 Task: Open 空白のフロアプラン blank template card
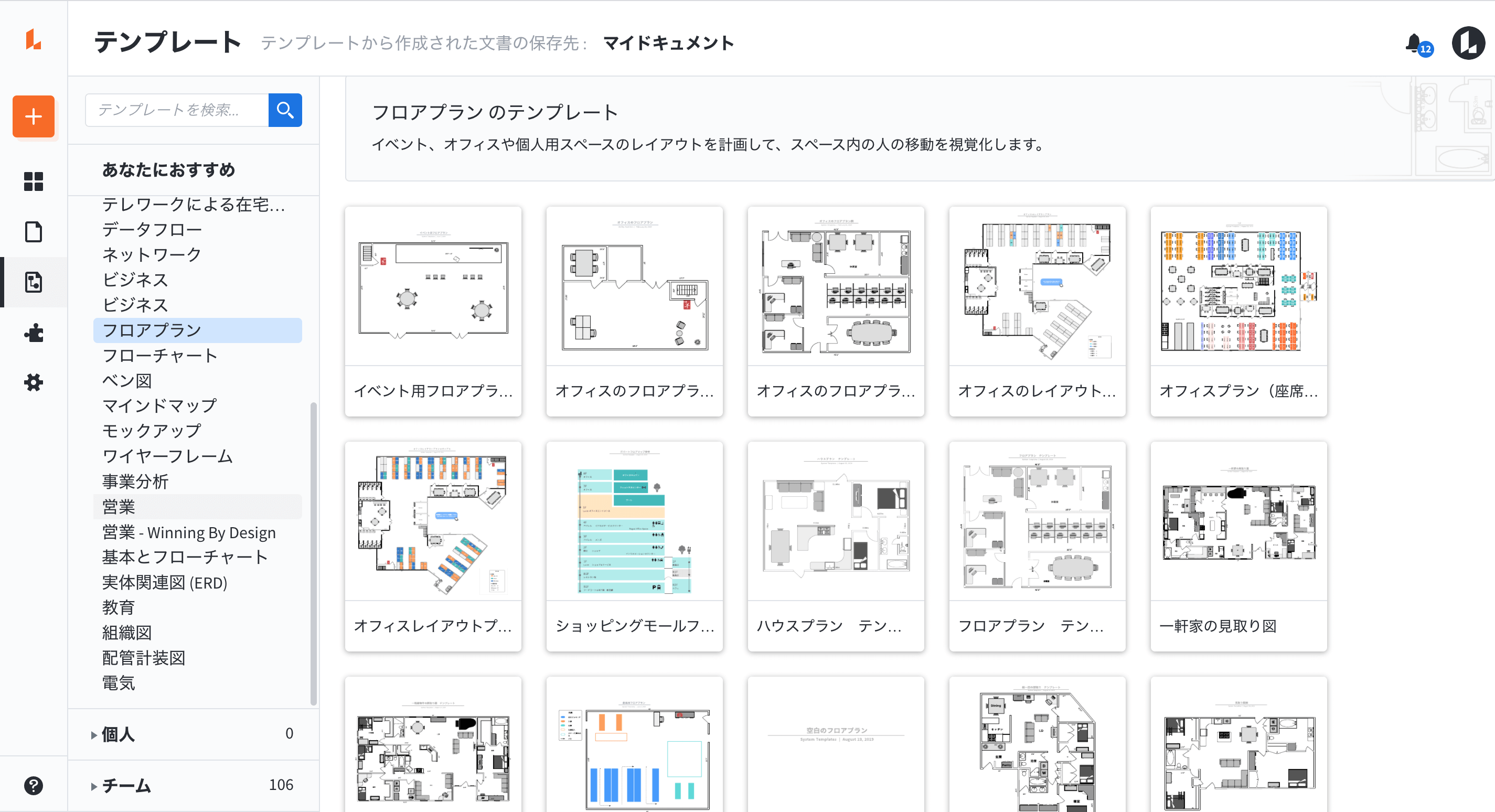pos(836,744)
